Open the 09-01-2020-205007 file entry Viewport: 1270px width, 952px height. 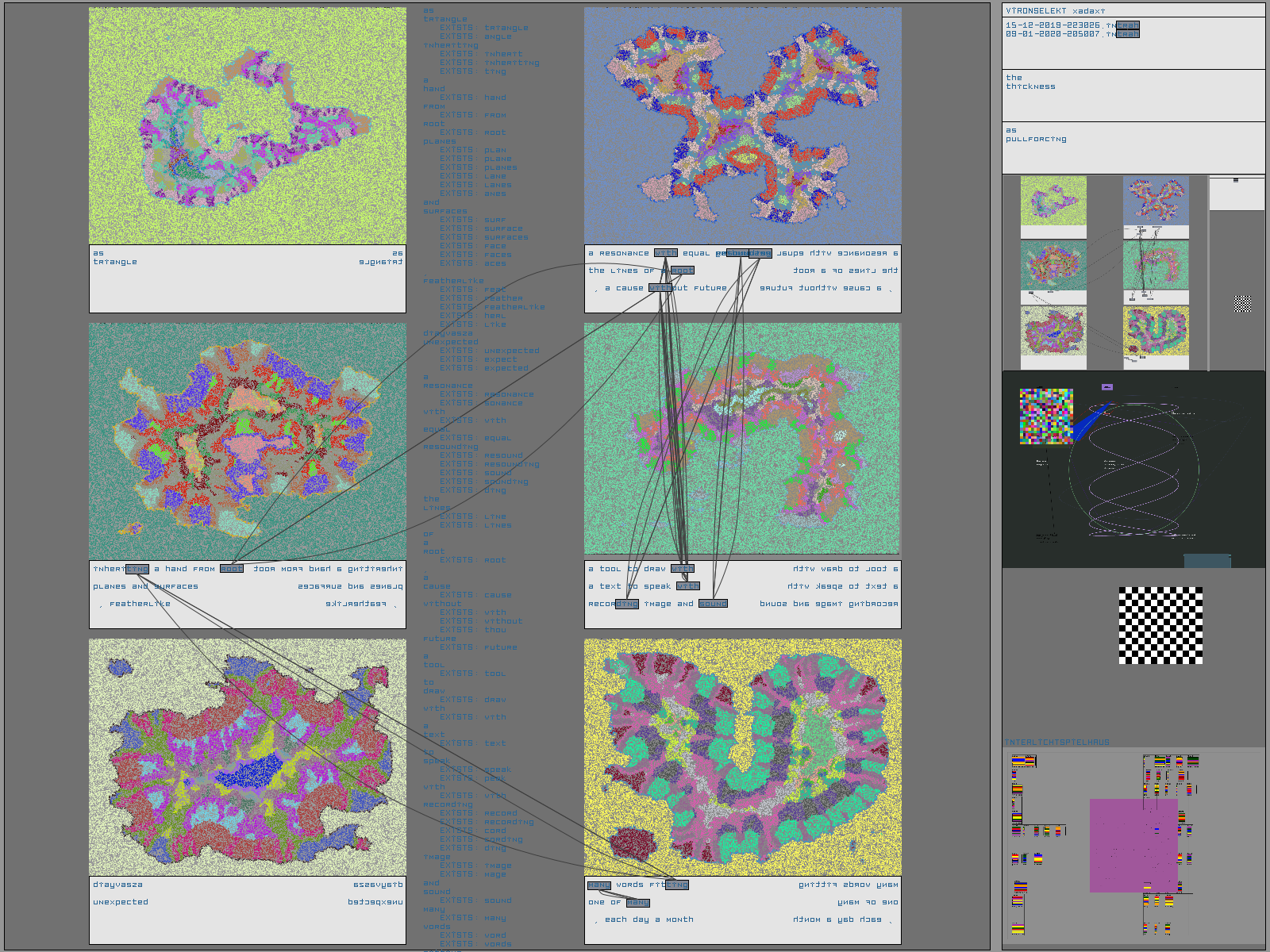(x=1072, y=34)
